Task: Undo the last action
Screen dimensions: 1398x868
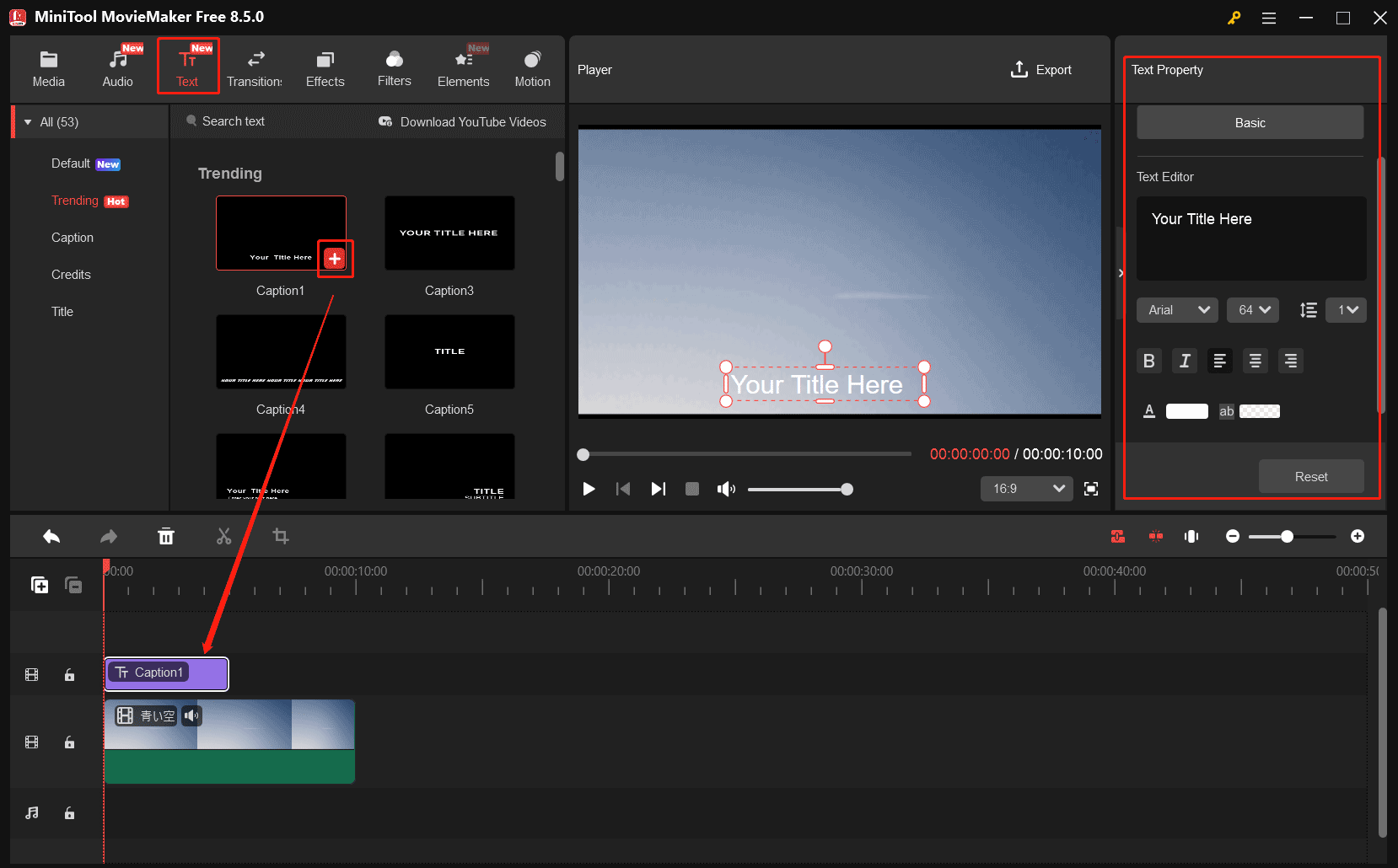Action: point(51,536)
